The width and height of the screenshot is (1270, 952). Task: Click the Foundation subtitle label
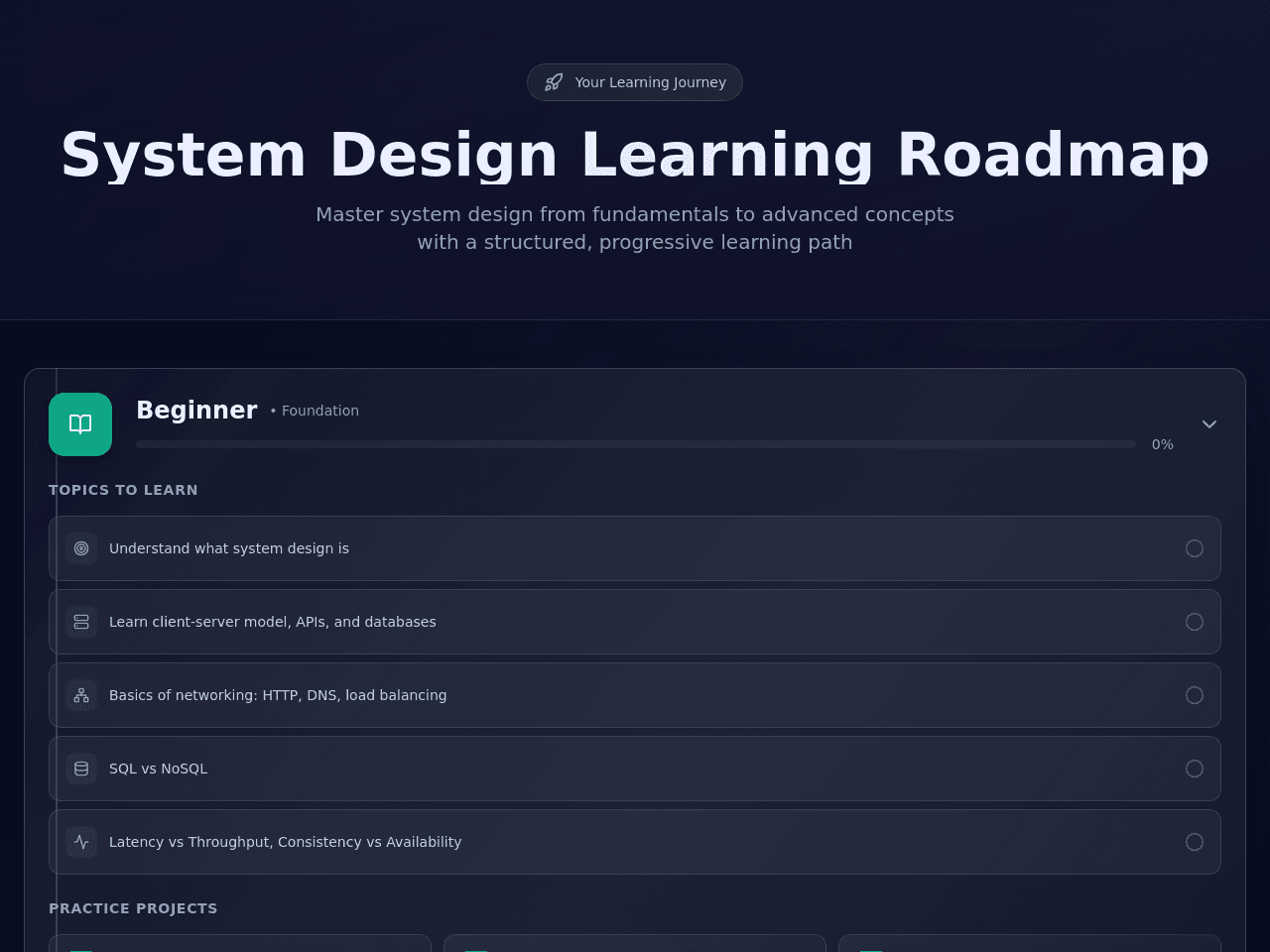pyautogui.click(x=315, y=411)
